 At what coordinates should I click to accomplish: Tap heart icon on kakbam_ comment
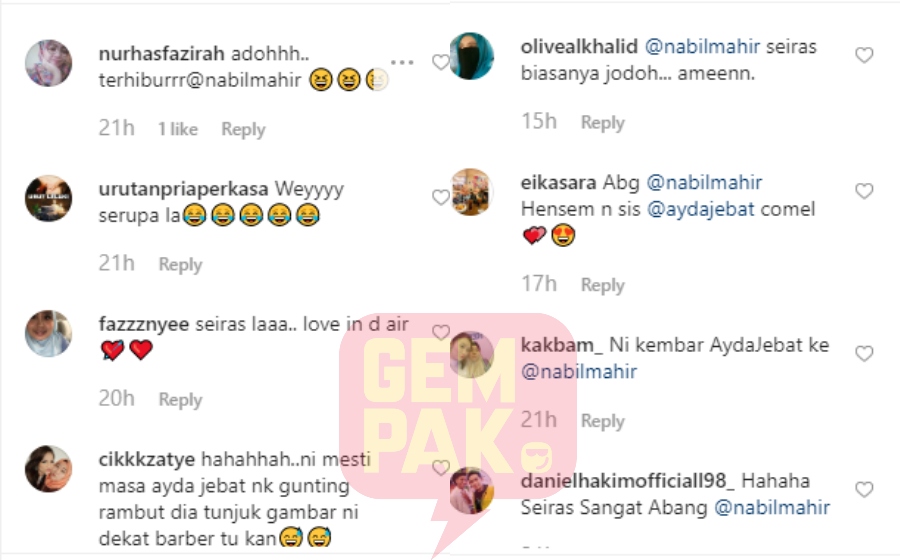coord(864,353)
